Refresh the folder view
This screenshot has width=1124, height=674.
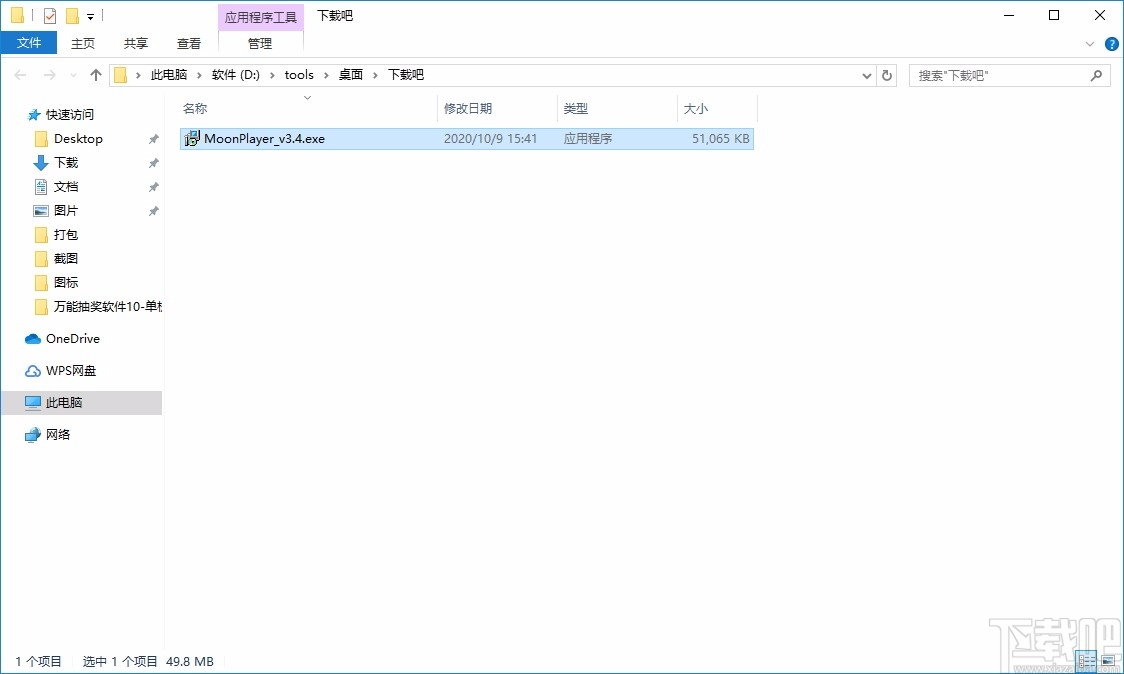tap(888, 74)
